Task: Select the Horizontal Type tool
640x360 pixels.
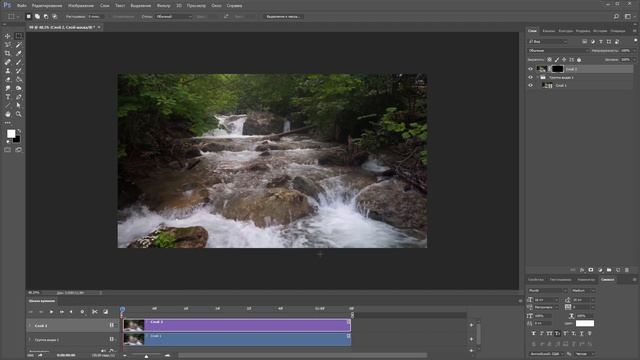Action: tap(8, 97)
